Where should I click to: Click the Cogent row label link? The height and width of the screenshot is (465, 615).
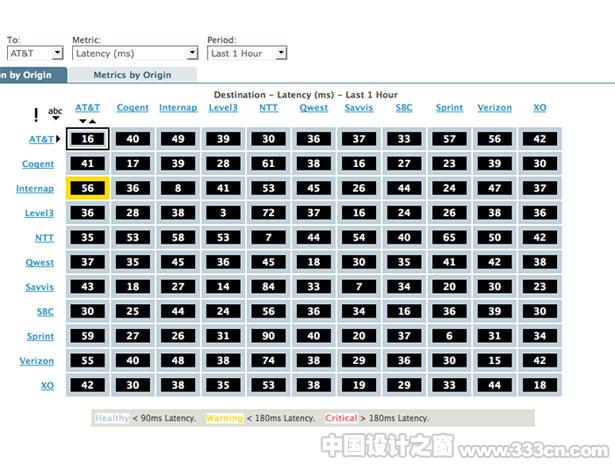pos(38,164)
